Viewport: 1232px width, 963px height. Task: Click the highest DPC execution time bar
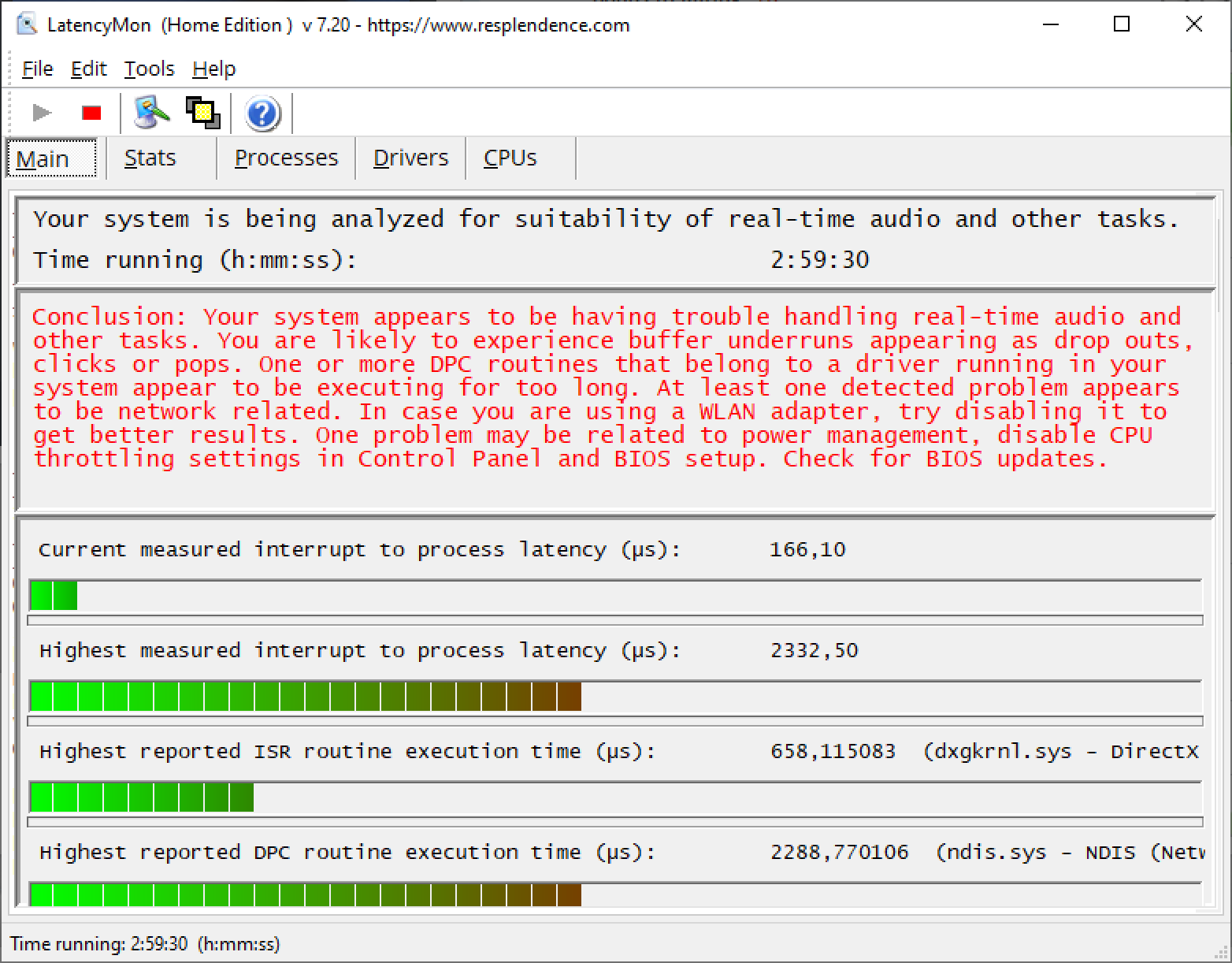click(615, 894)
